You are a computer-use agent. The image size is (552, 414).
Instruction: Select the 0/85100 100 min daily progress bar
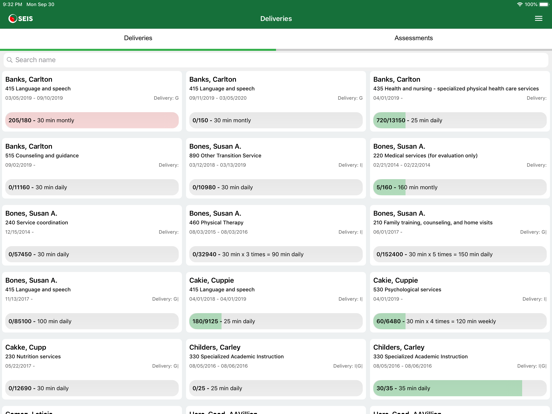[92, 321]
